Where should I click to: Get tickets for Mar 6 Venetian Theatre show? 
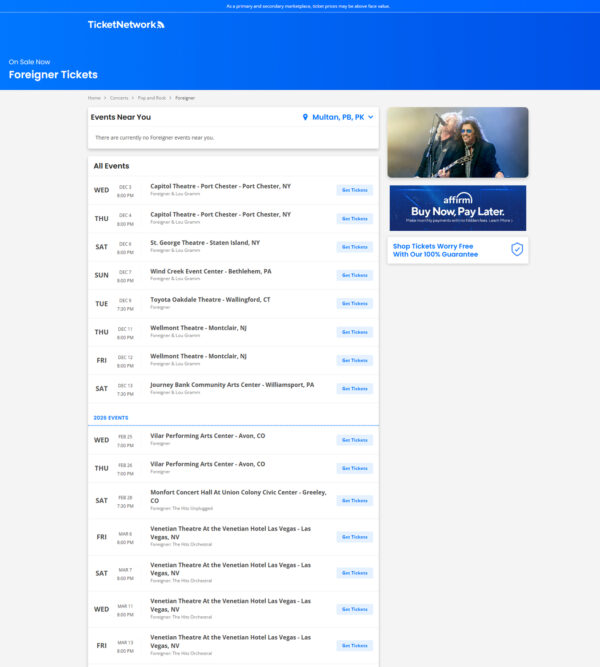(x=354, y=537)
